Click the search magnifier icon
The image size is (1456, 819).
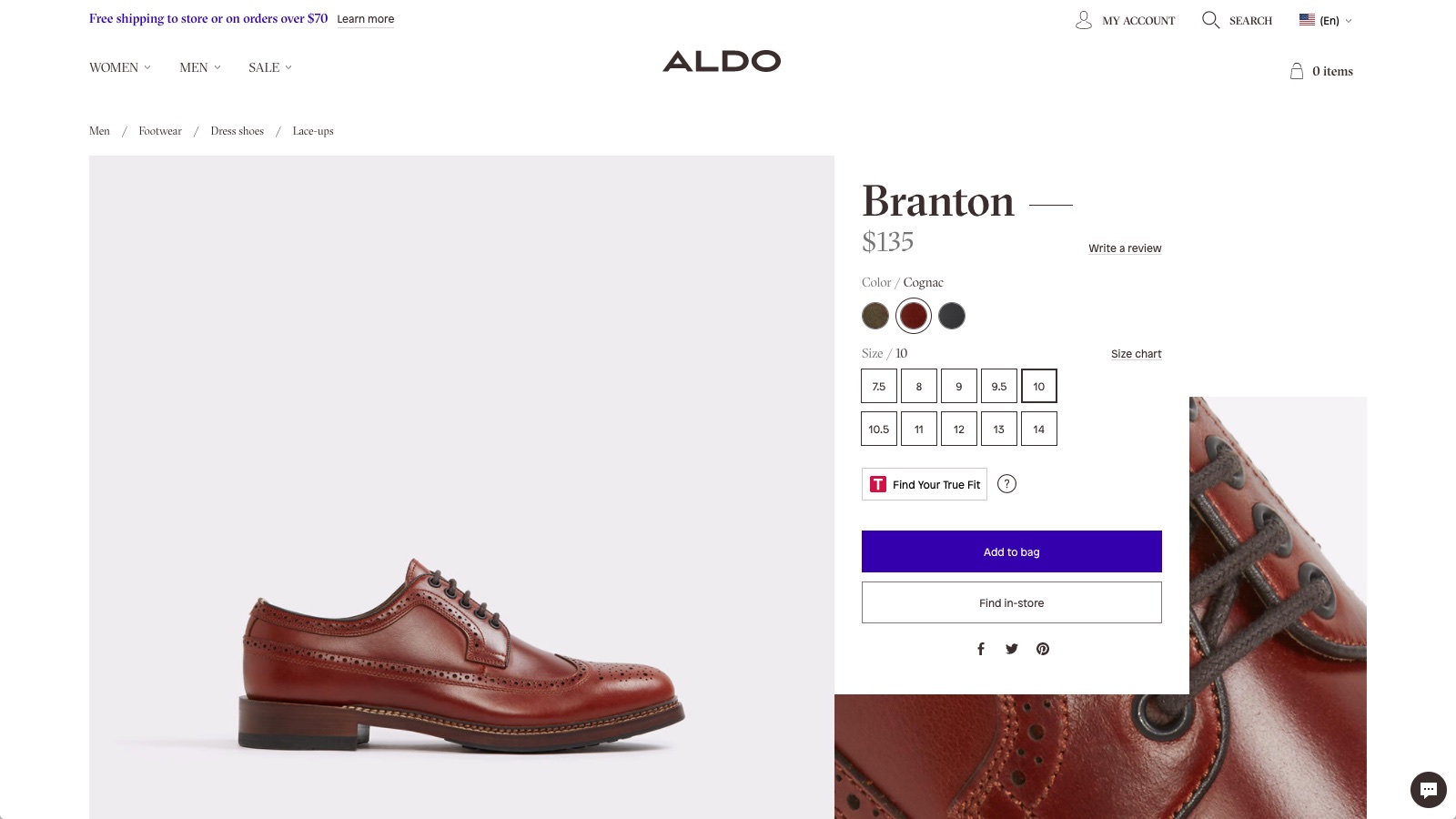click(1210, 19)
